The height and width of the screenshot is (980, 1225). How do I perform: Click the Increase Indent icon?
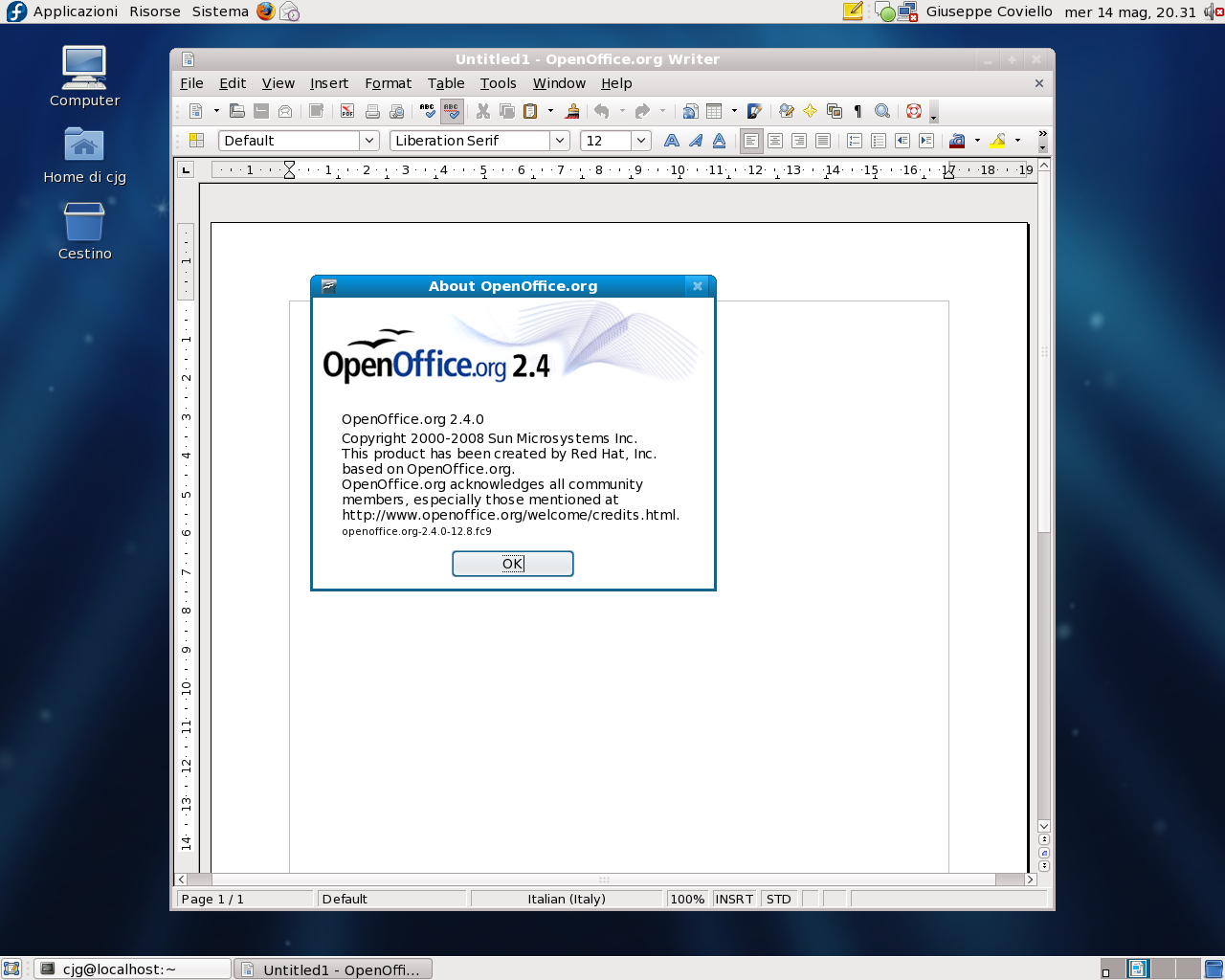926,141
